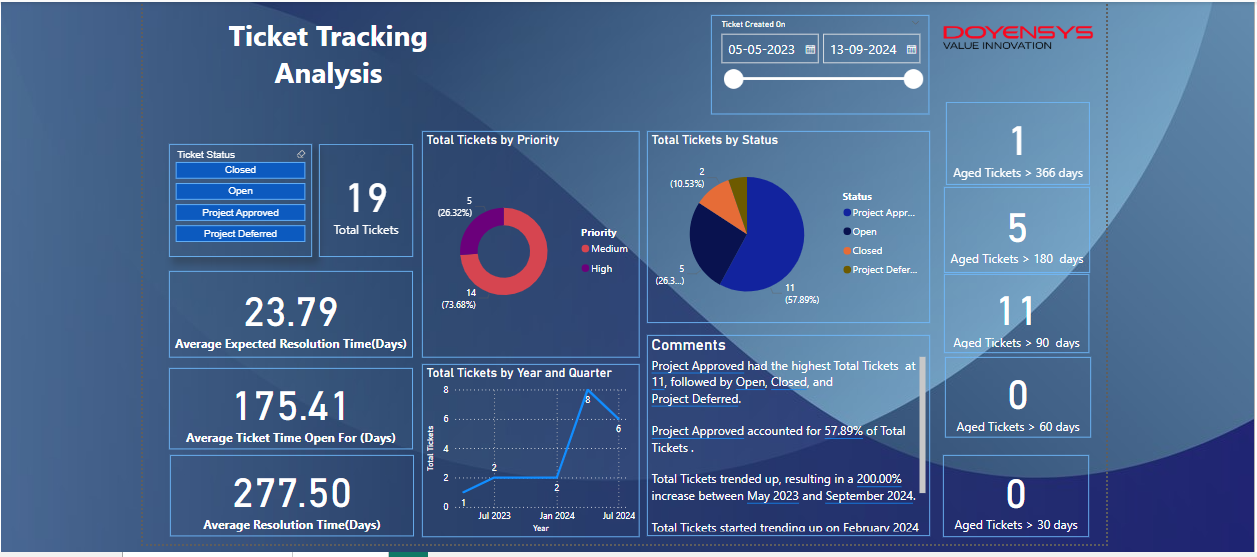Open the start date calendar picker icon
Image resolution: width=1257 pixels, height=557 pixels.
810,49
